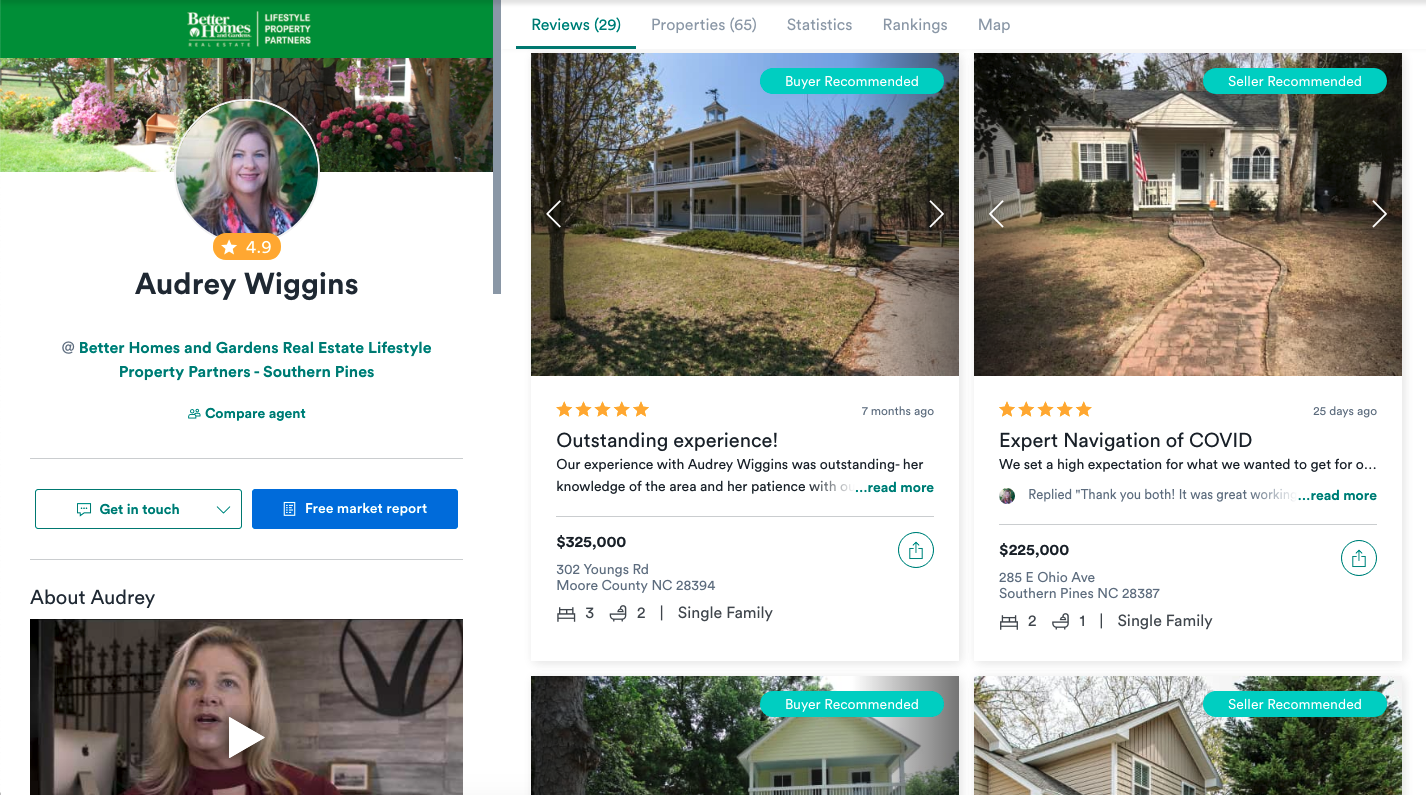Click share icon on 302 Youngs Rd listing
The width and height of the screenshot is (1426, 795).
(915, 550)
